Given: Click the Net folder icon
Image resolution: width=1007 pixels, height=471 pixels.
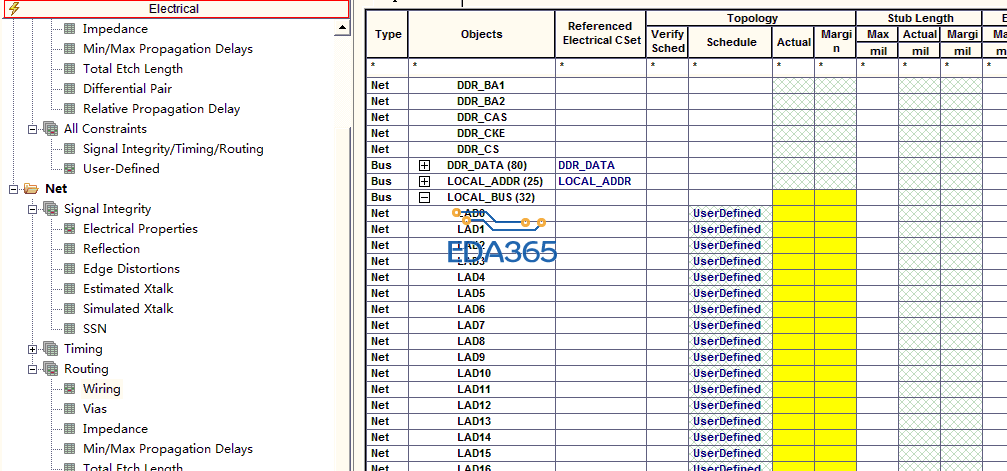Looking at the screenshot, I should (x=31, y=189).
